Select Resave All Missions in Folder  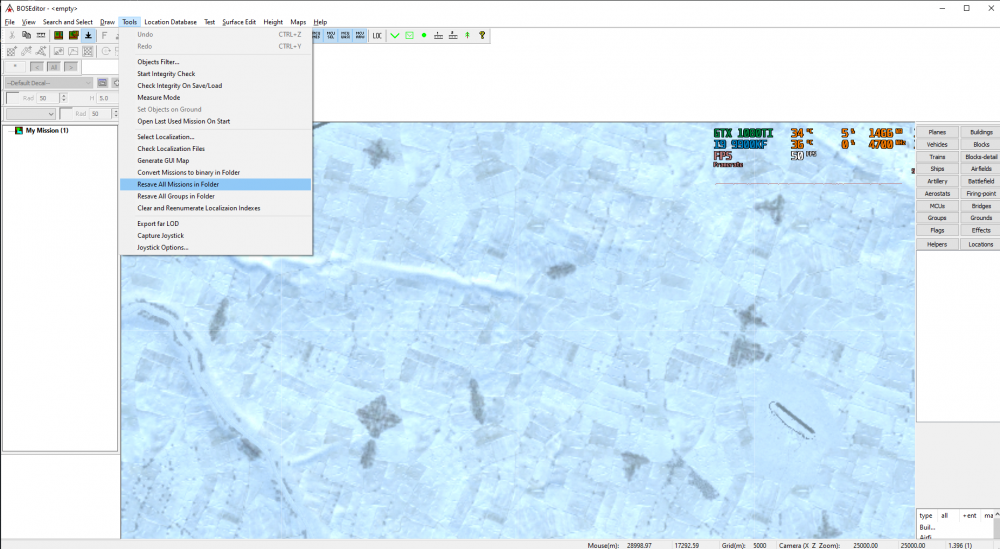[x=178, y=184]
